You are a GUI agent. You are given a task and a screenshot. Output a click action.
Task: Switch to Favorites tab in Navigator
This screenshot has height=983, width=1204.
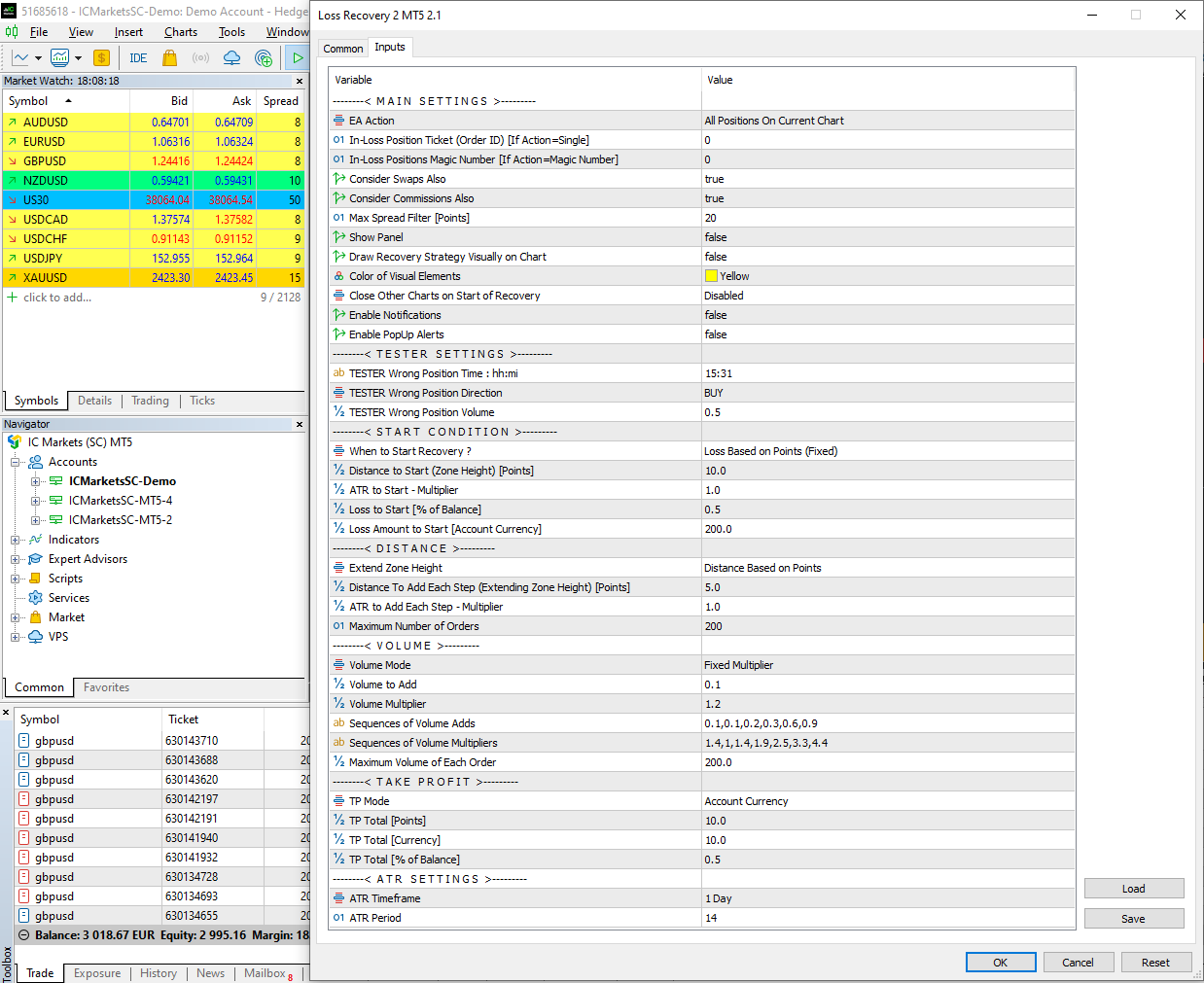coord(106,687)
